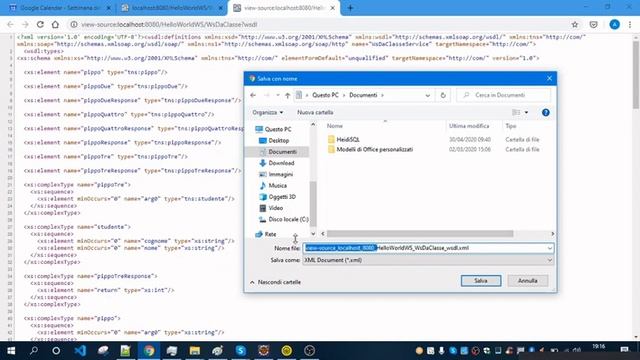Select Rete in navigation pane
The height and width of the screenshot is (360, 640).
click(x=266, y=234)
